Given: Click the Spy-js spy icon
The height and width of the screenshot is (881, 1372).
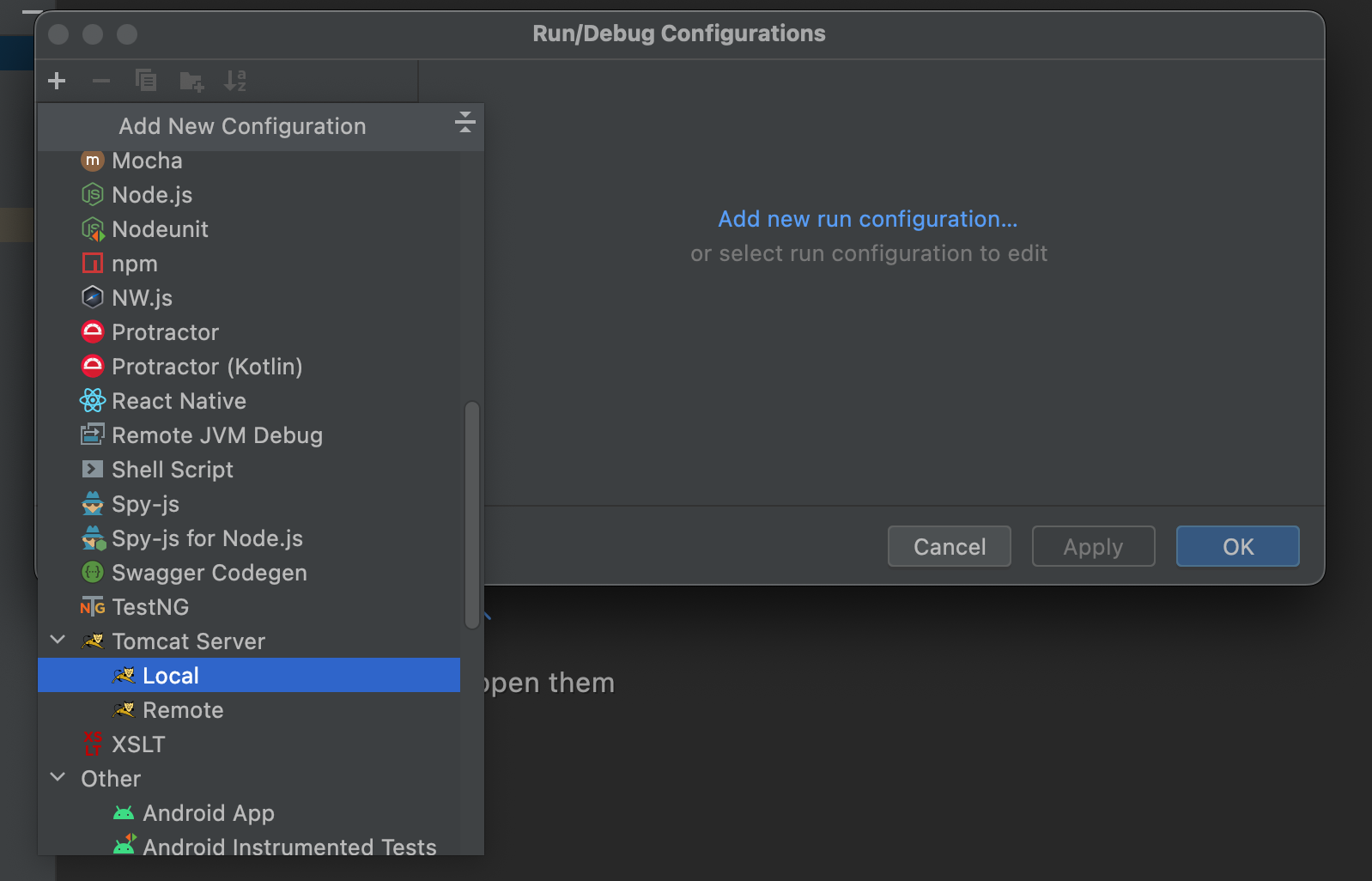Looking at the screenshot, I should point(93,504).
